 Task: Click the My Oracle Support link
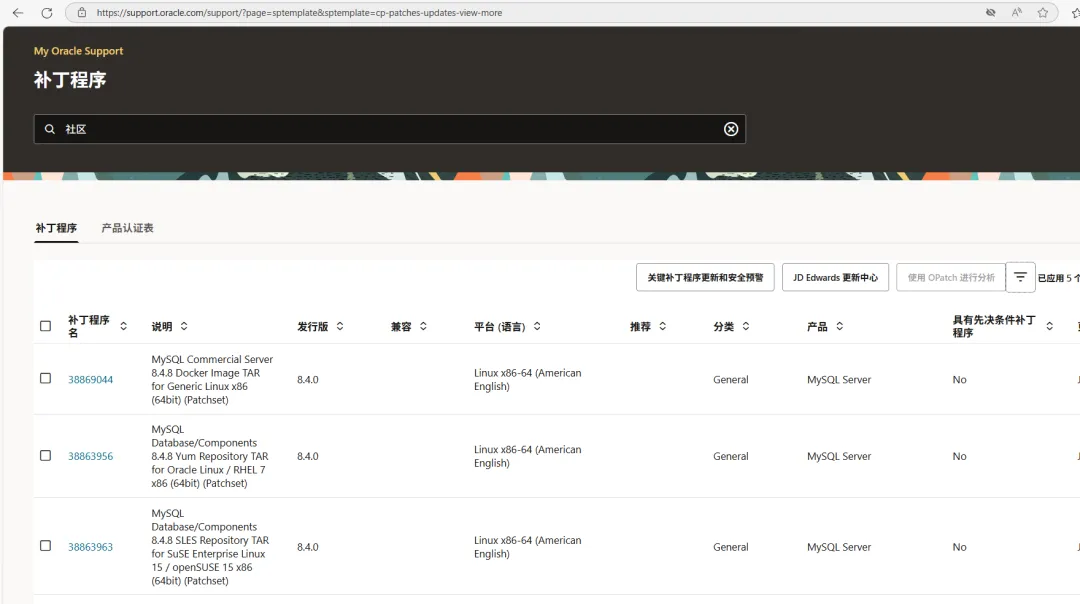[x=79, y=51]
